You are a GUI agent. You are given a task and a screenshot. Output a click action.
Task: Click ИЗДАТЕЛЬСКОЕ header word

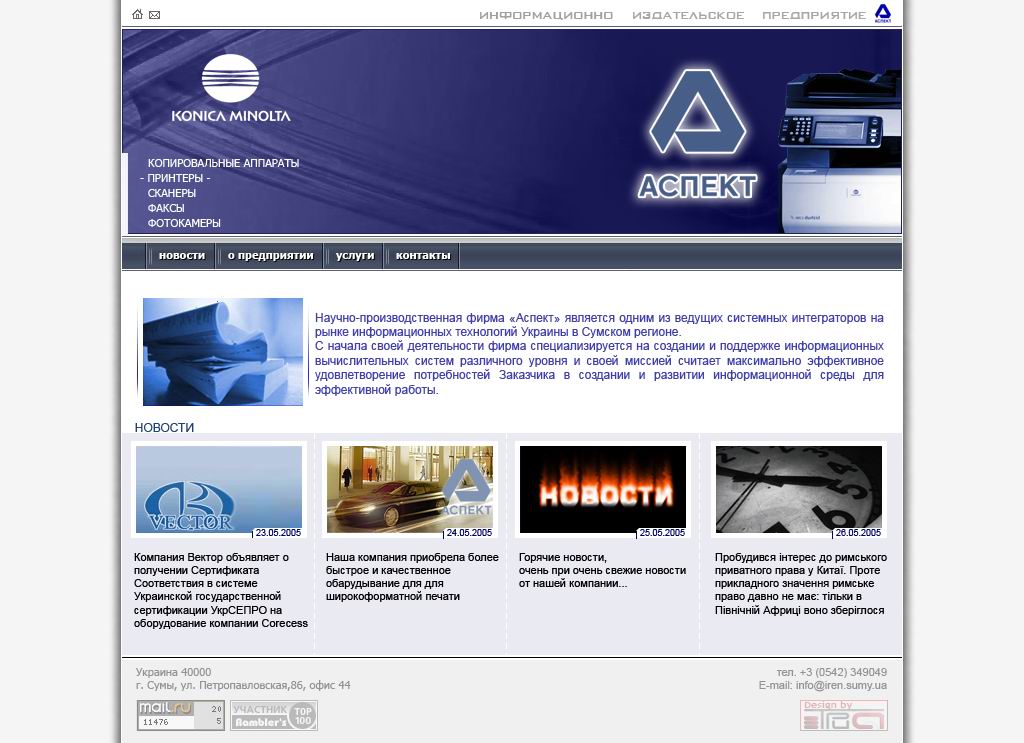click(x=688, y=15)
